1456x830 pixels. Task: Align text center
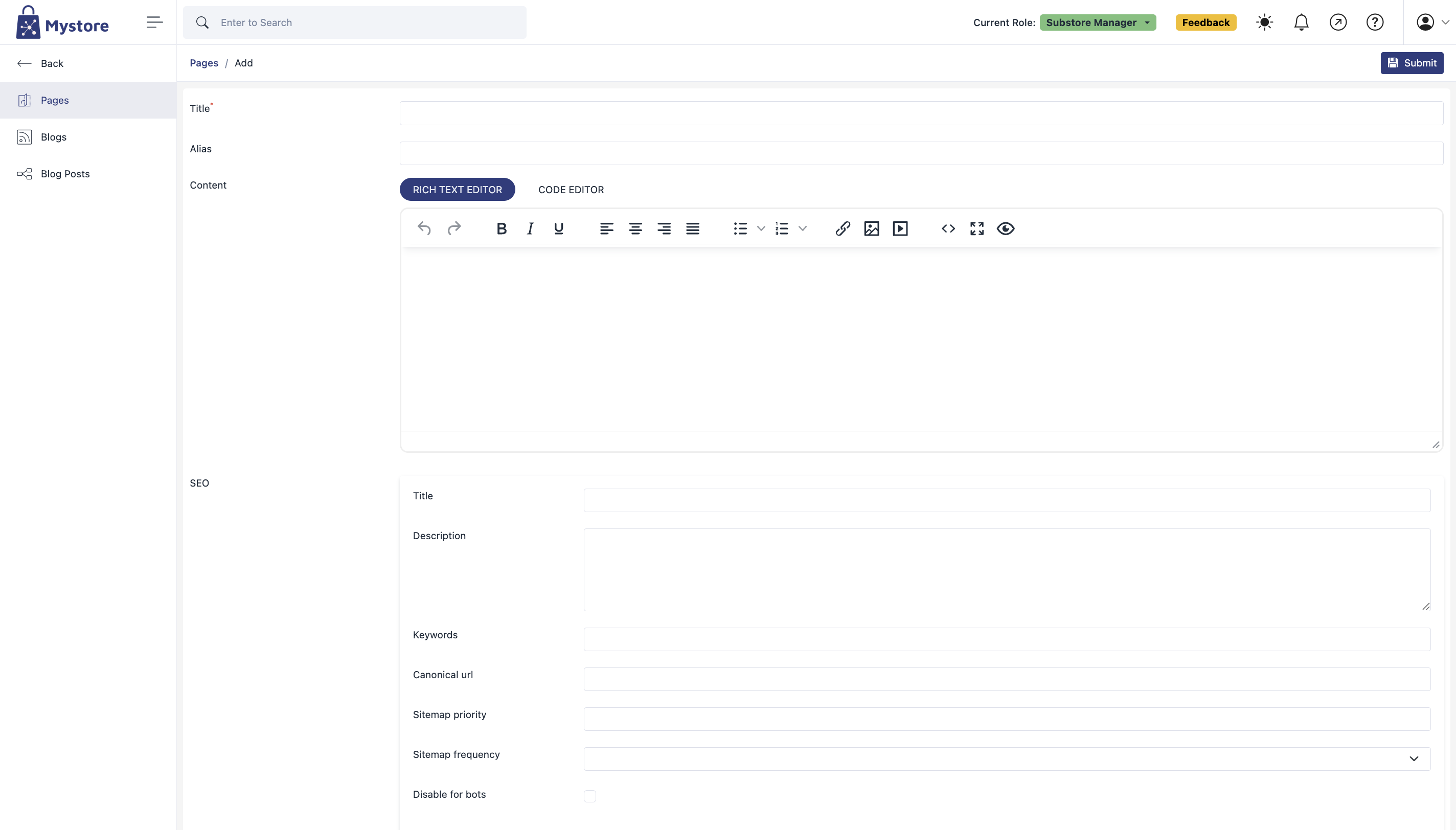[635, 228]
